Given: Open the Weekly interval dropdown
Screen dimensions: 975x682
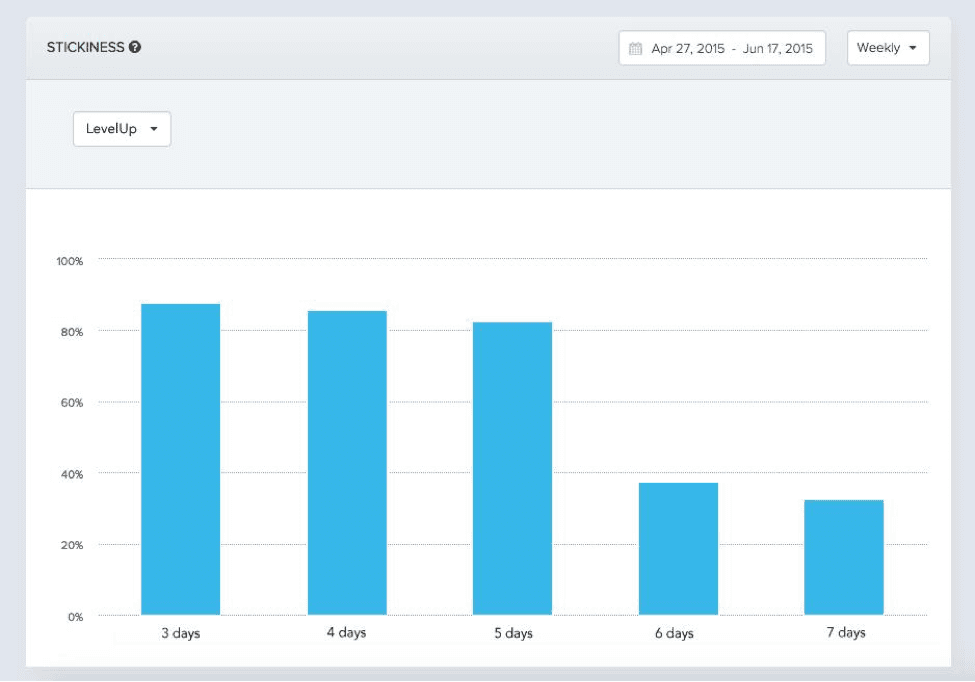Looking at the screenshot, I should point(887,48).
